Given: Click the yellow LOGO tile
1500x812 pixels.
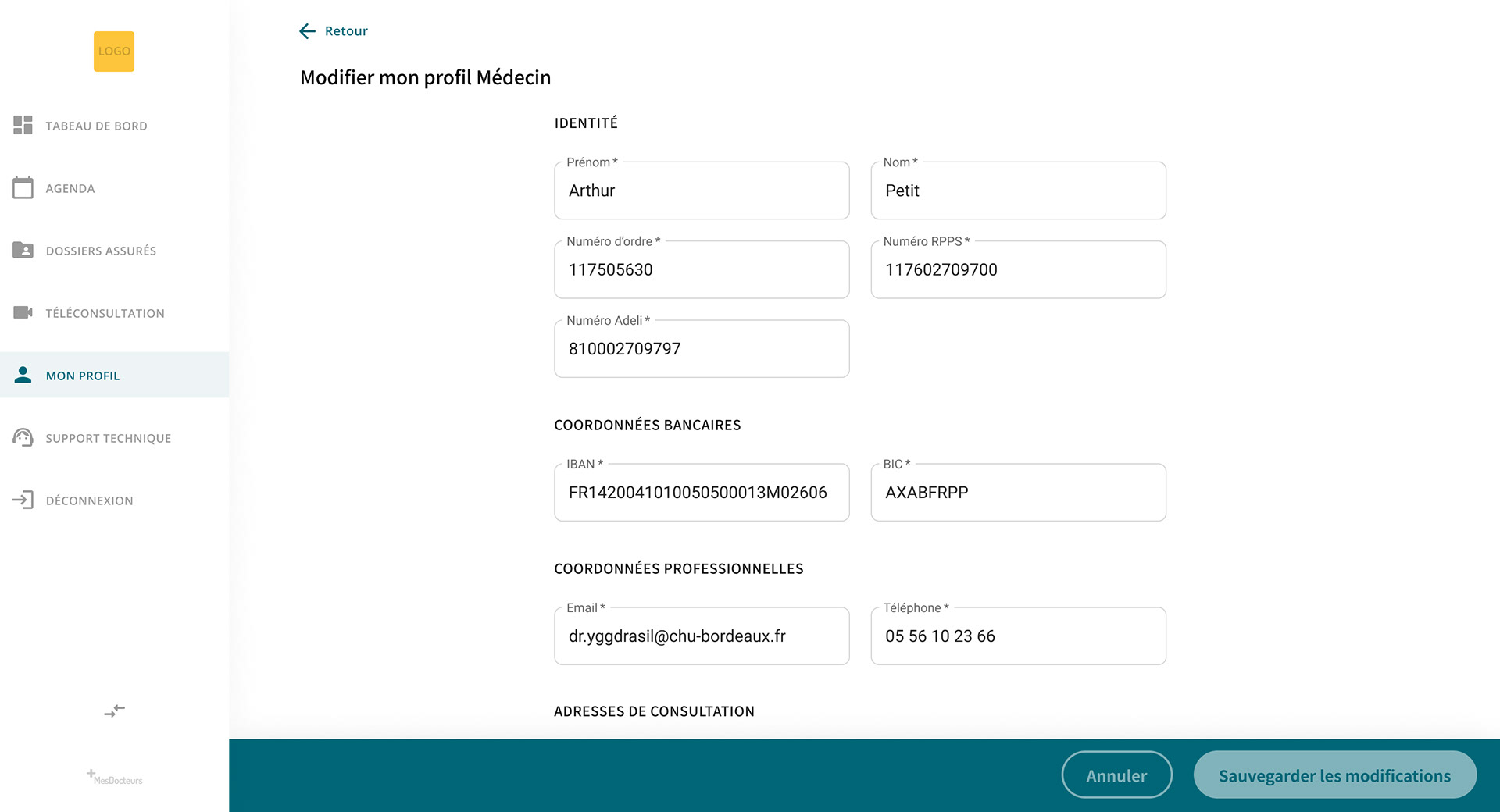Looking at the screenshot, I should [x=114, y=52].
